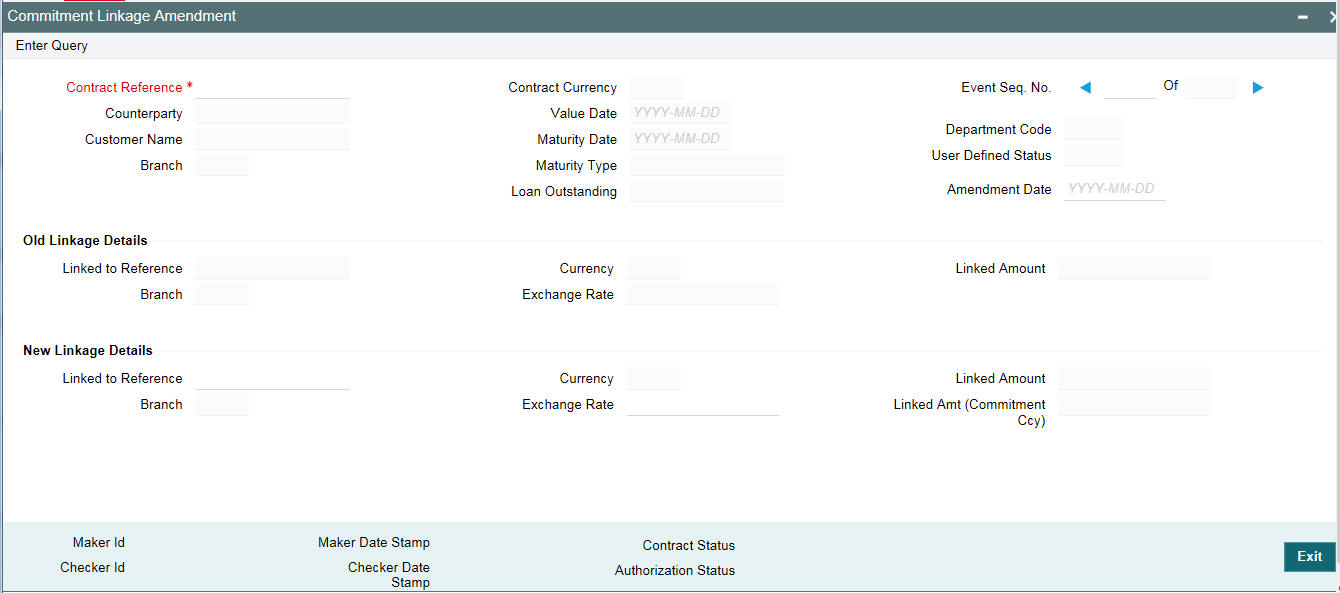Minimize the Commitment Linkage Amendment window

[1303, 17]
